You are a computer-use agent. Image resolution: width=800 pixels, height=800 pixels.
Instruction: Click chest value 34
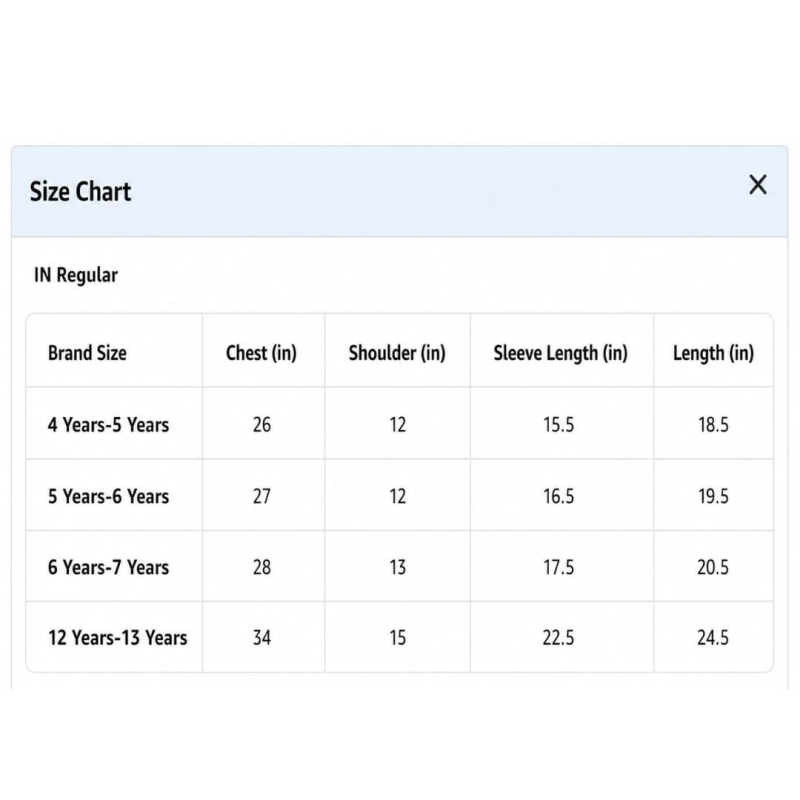coord(262,638)
